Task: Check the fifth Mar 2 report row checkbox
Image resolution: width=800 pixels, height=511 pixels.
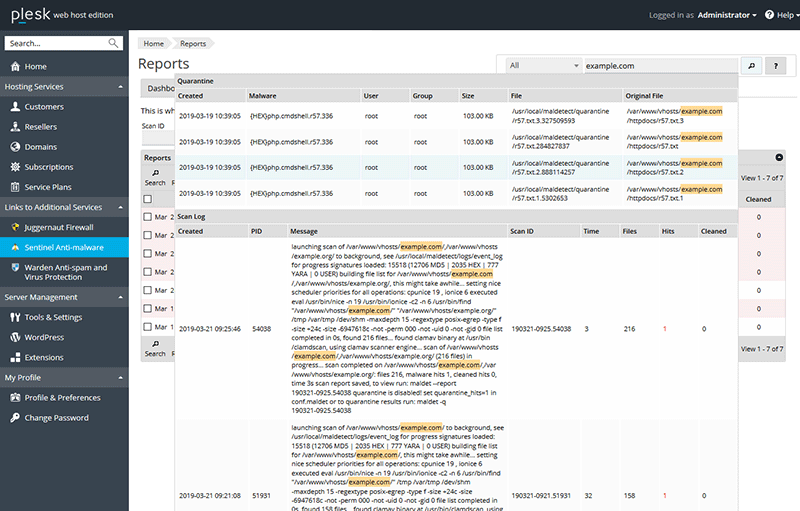Action: pyautogui.click(x=147, y=290)
